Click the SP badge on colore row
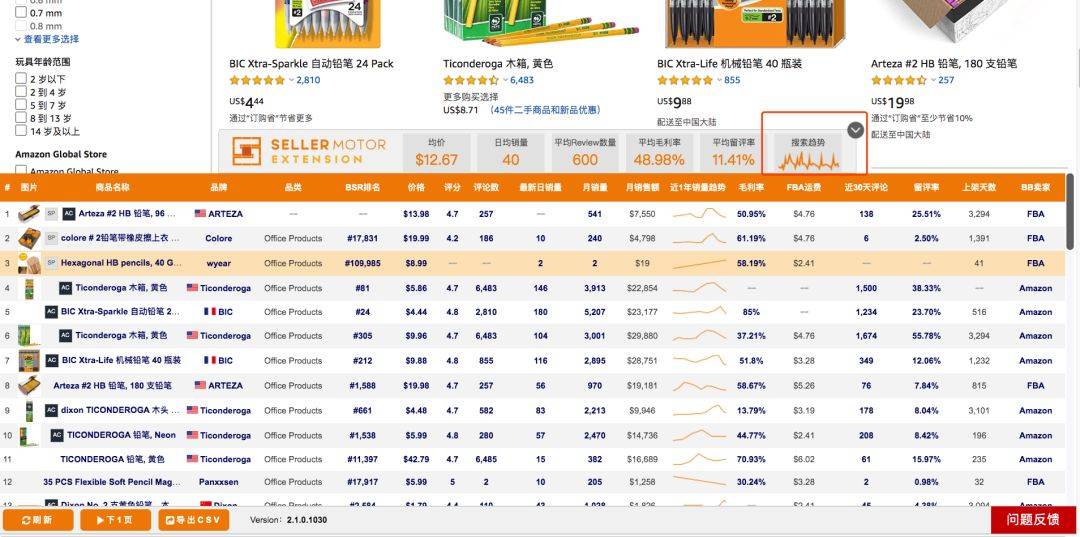The width and height of the screenshot is (1080, 537). click(51, 238)
